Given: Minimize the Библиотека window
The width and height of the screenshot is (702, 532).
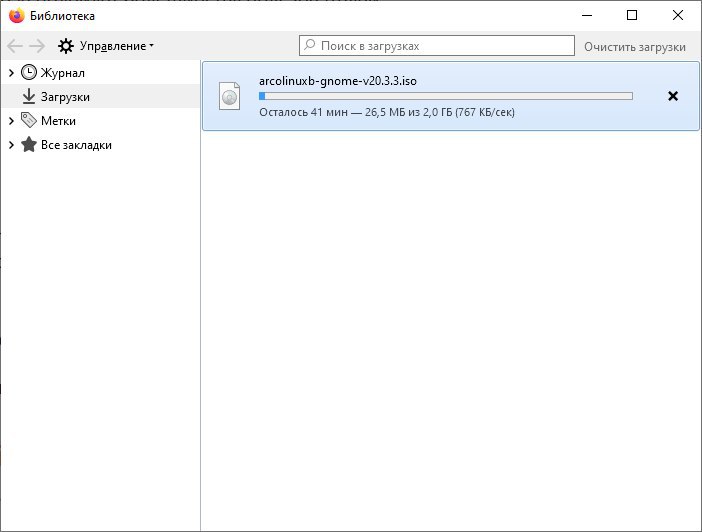Looking at the screenshot, I should click(587, 15).
